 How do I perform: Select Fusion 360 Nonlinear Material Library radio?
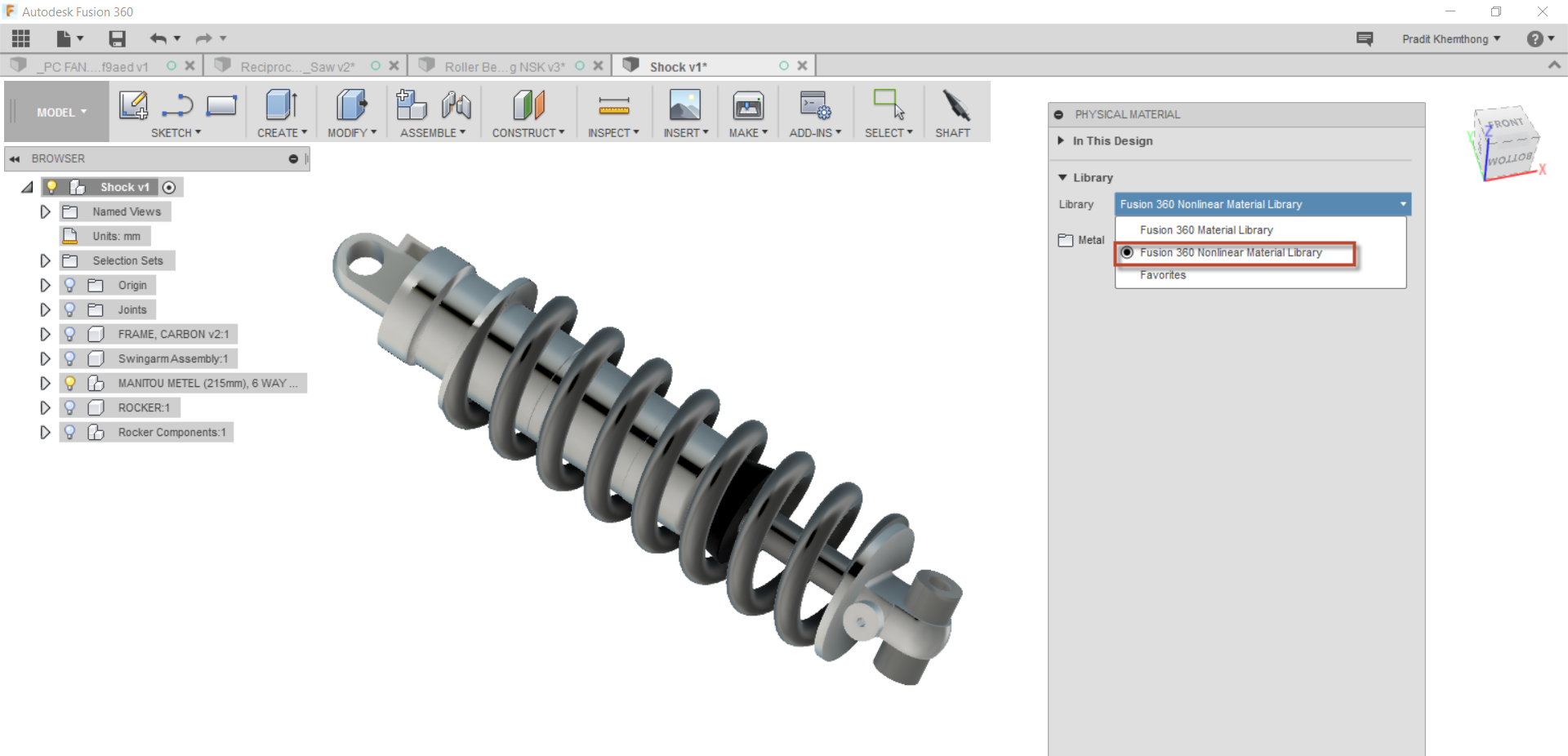[x=1127, y=253]
